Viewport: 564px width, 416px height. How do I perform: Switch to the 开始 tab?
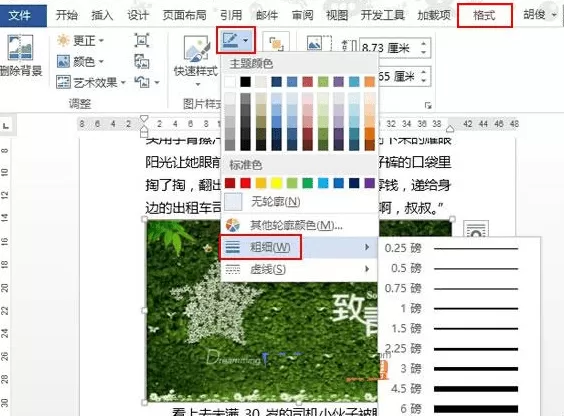point(67,15)
